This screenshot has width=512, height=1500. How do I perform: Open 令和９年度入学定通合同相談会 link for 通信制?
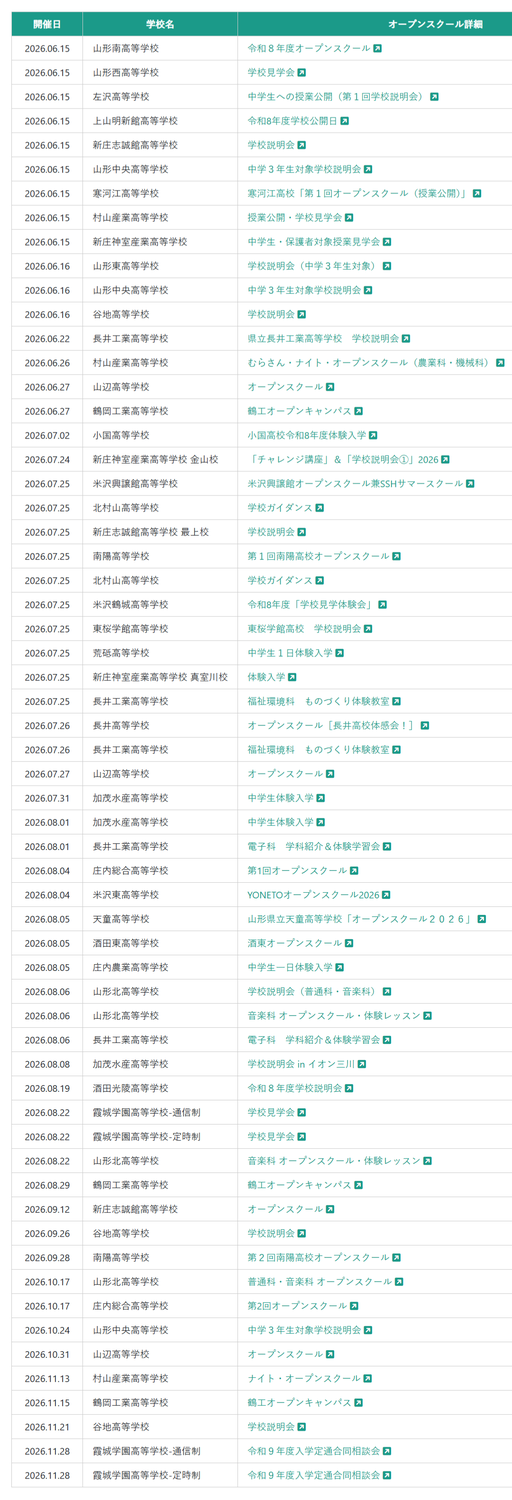pos(314,1451)
